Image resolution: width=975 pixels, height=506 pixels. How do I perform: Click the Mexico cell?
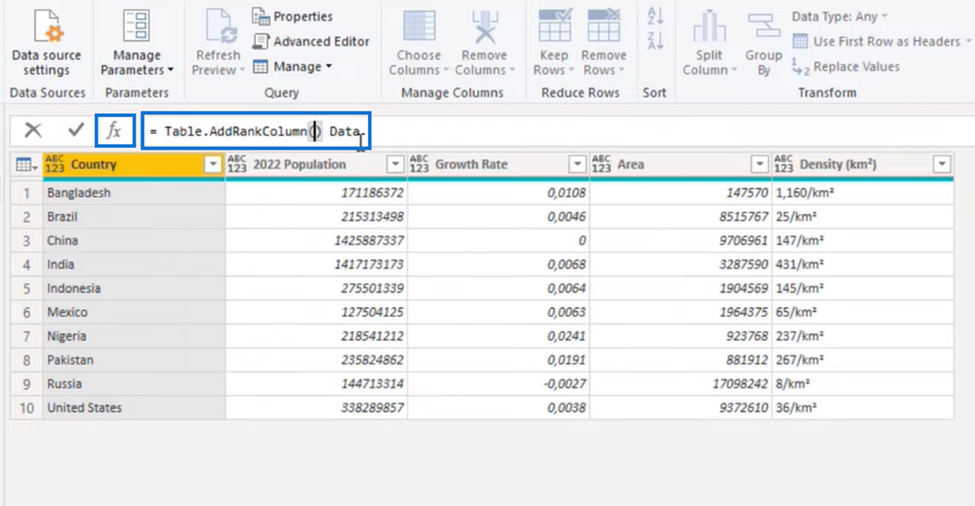coord(134,312)
